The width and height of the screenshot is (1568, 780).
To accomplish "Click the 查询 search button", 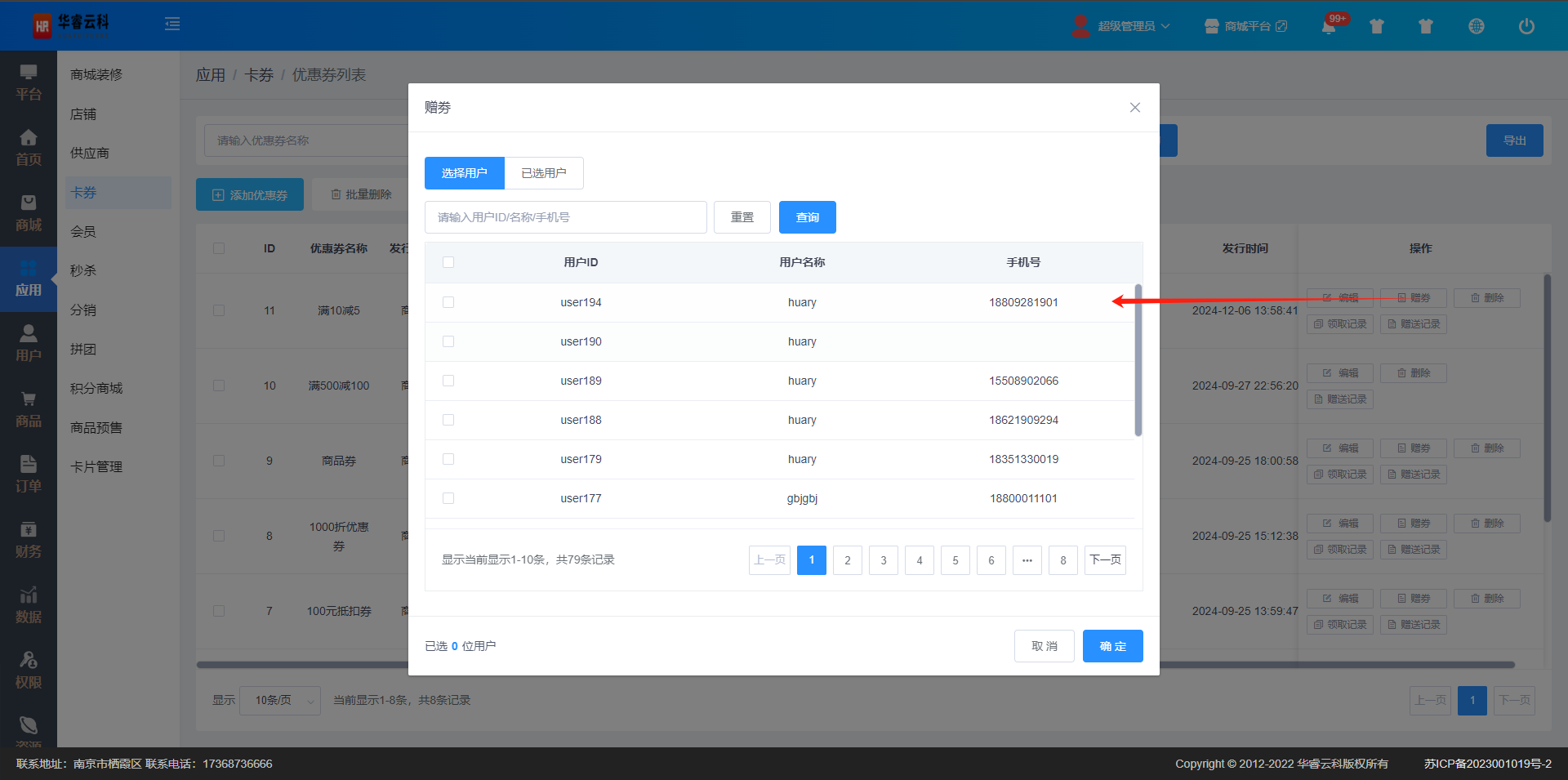I will pyautogui.click(x=807, y=217).
